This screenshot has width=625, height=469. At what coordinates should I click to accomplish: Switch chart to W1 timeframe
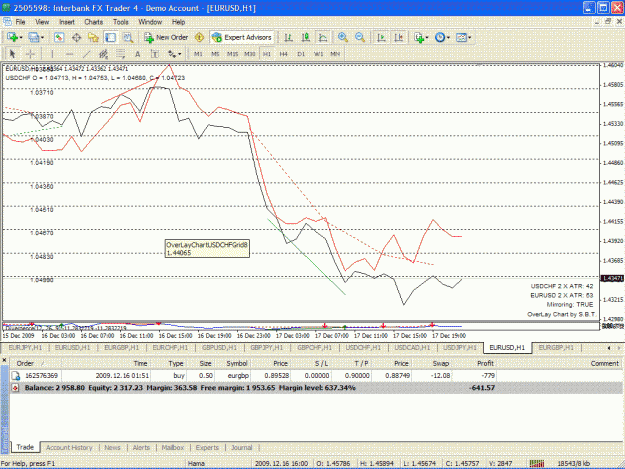point(318,54)
